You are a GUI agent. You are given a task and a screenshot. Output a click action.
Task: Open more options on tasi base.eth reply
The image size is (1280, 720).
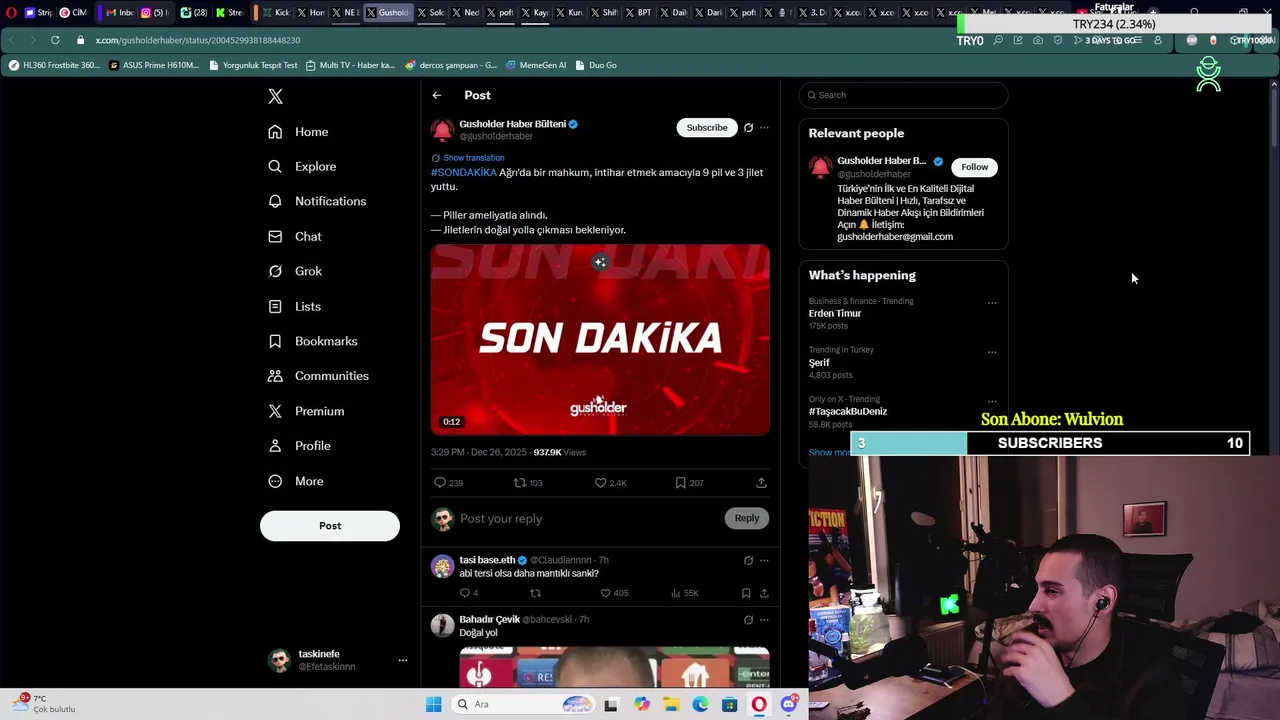pos(764,561)
